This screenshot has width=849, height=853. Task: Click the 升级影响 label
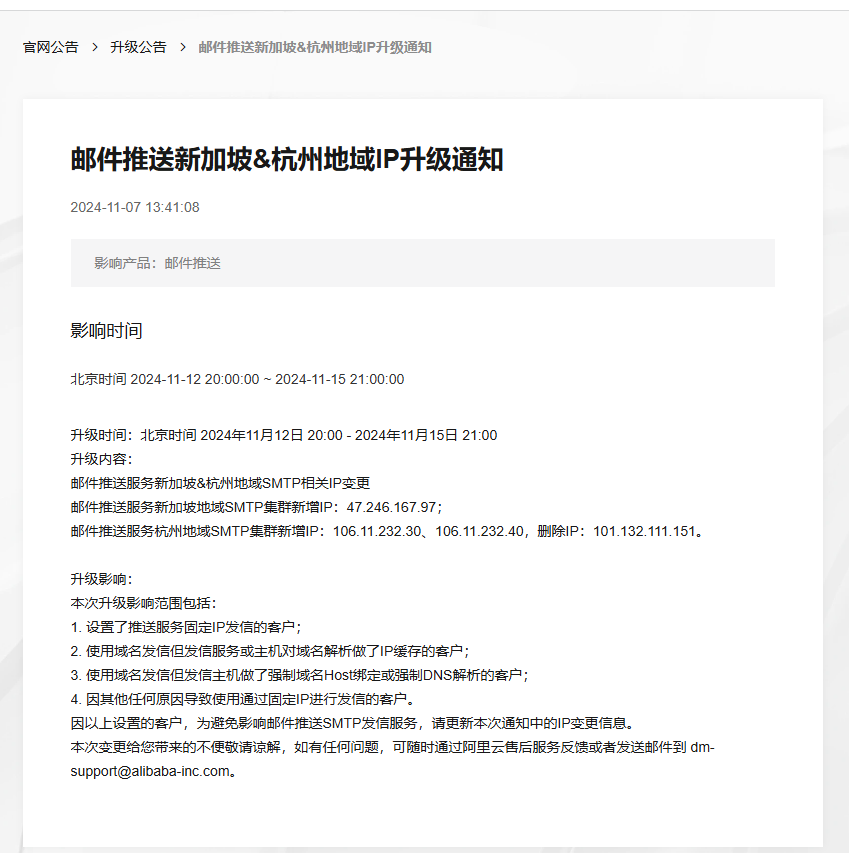point(101,579)
